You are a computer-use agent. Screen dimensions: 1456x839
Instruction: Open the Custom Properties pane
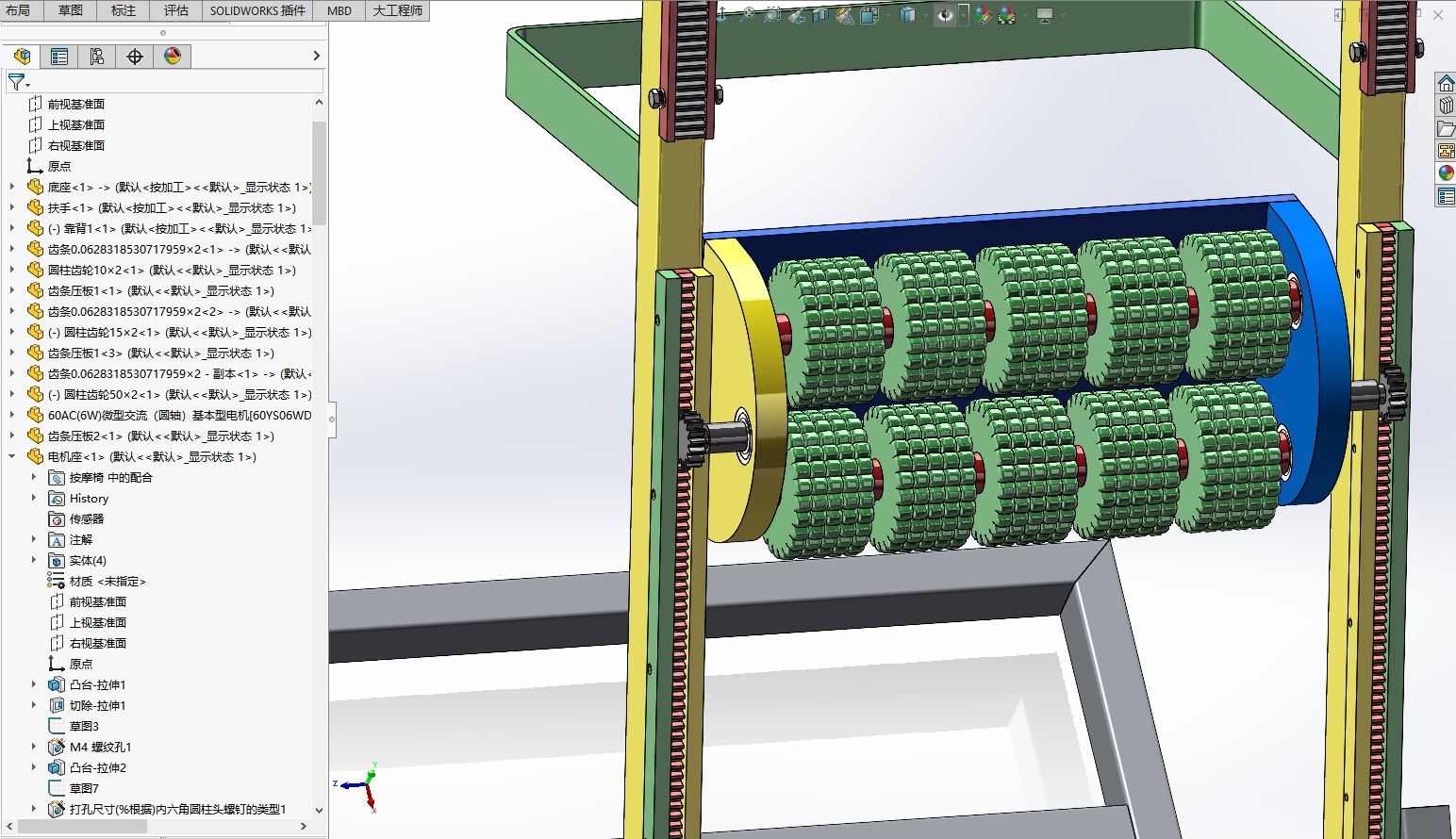pos(1446,196)
